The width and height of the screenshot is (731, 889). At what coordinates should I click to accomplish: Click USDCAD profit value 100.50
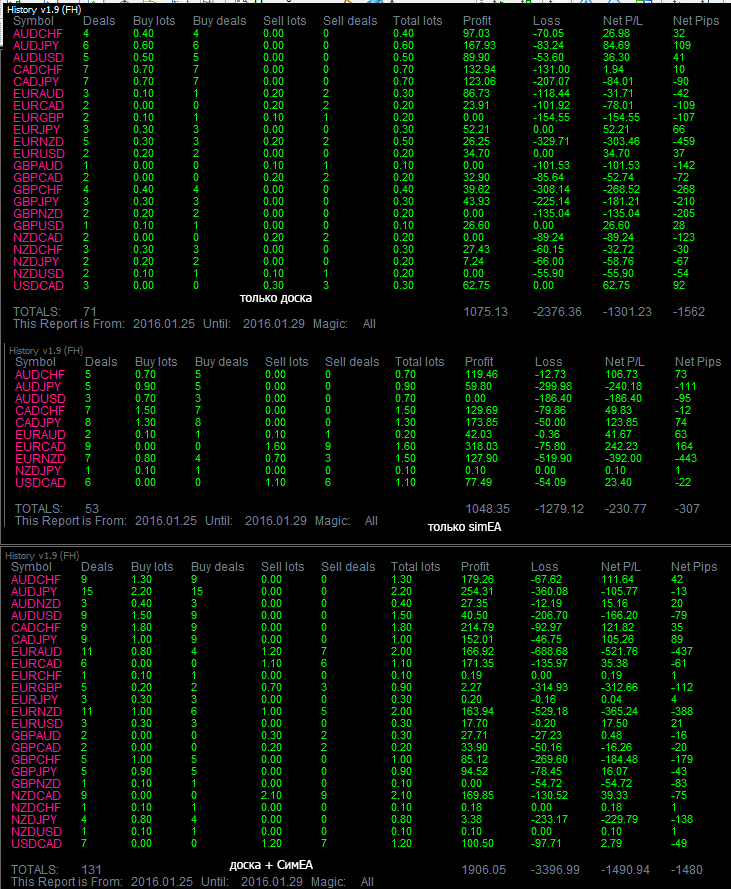click(478, 844)
